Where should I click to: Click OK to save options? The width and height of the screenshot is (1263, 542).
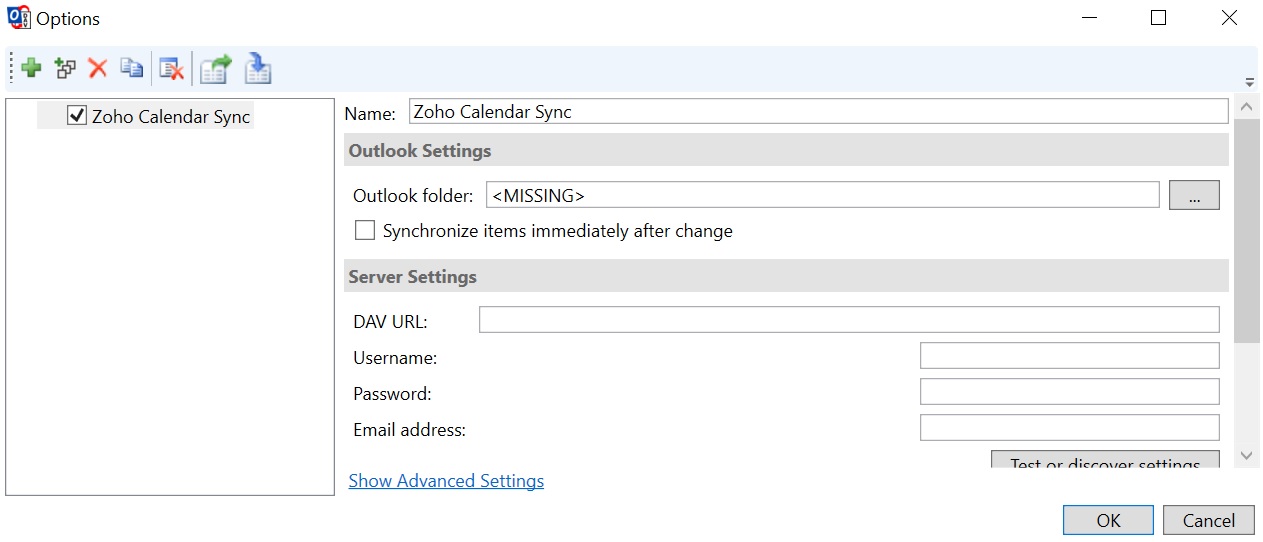(1108, 520)
